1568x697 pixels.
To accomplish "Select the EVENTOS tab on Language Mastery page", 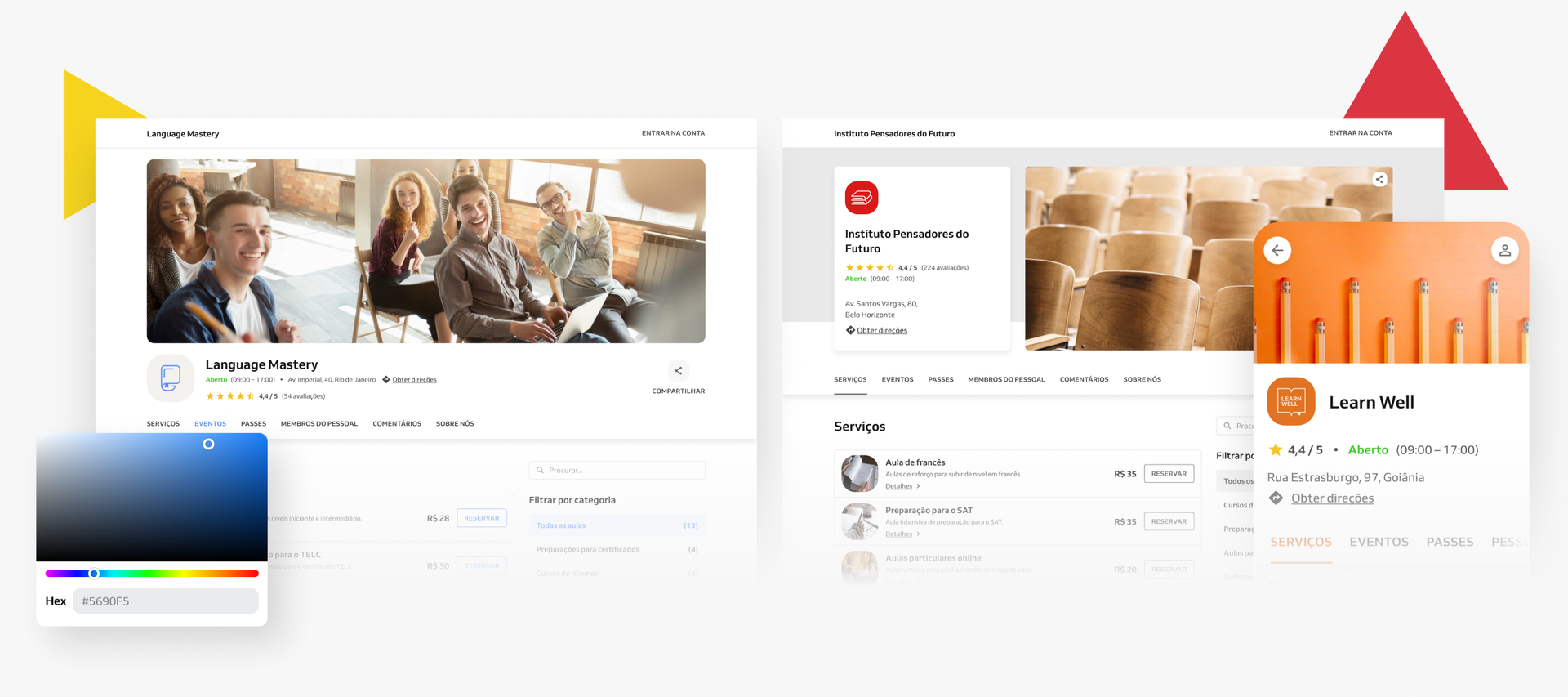I will (x=210, y=424).
